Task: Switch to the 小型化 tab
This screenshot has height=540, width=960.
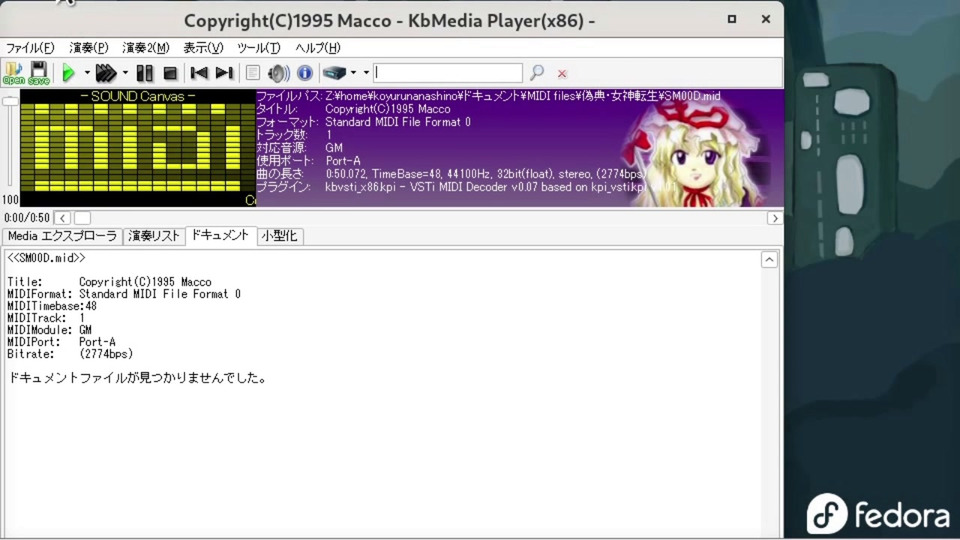Action: 280,236
